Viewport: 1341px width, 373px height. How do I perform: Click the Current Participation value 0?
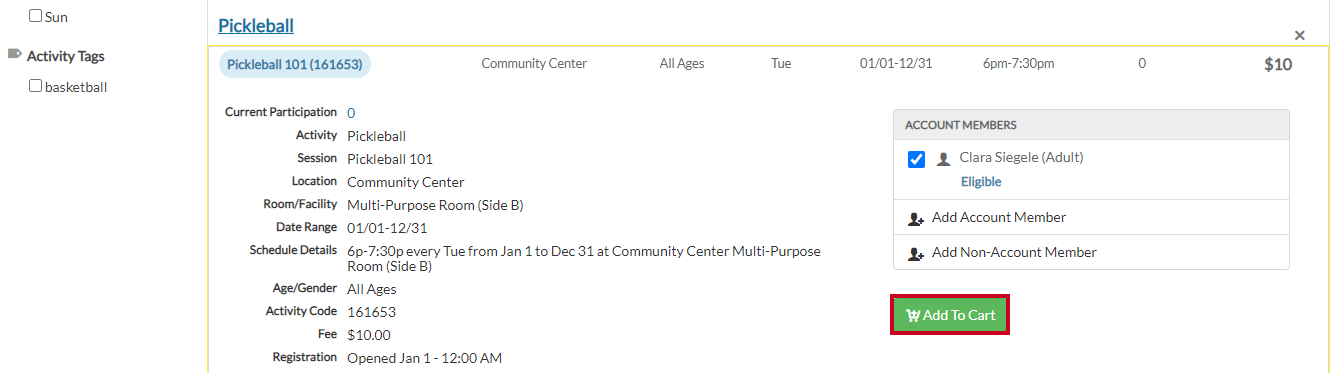click(x=351, y=113)
